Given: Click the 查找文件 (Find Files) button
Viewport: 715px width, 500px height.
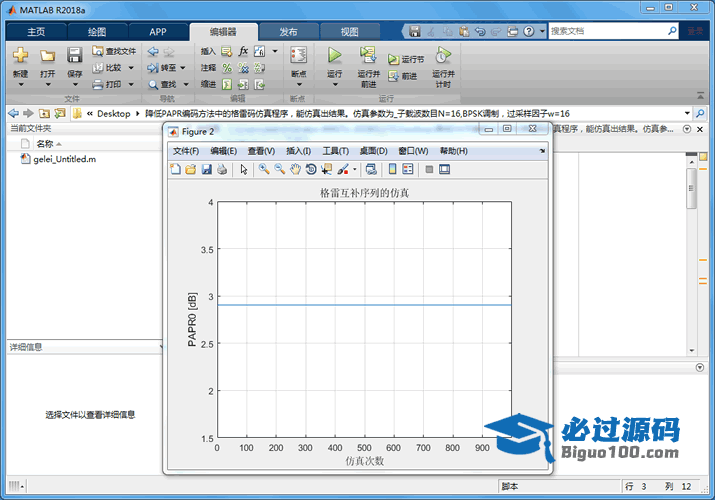Looking at the screenshot, I should pos(114,51).
